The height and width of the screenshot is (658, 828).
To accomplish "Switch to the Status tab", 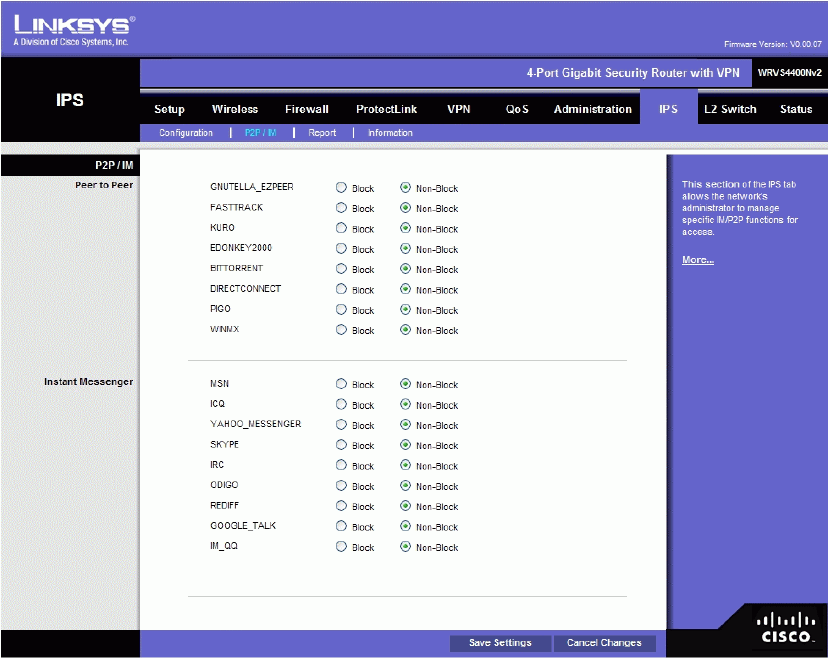I will pos(796,109).
